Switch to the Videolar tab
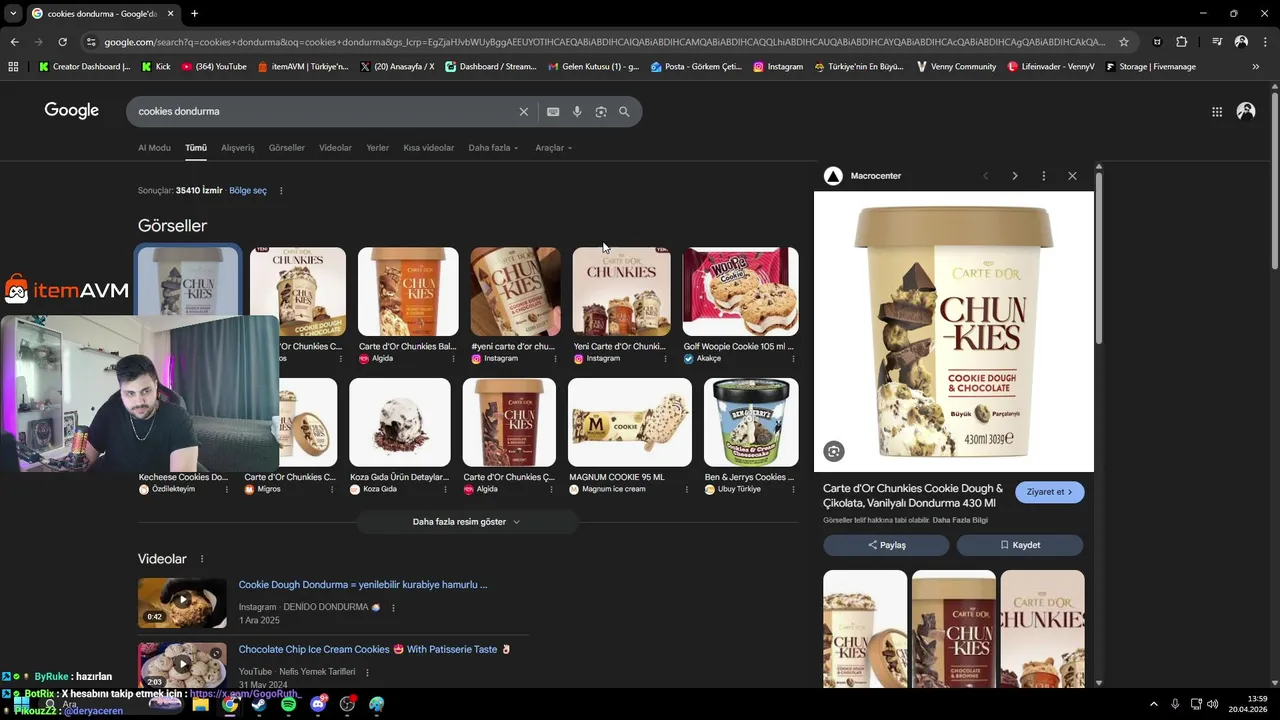Image resolution: width=1280 pixels, height=720 pixels. (336, 148)
